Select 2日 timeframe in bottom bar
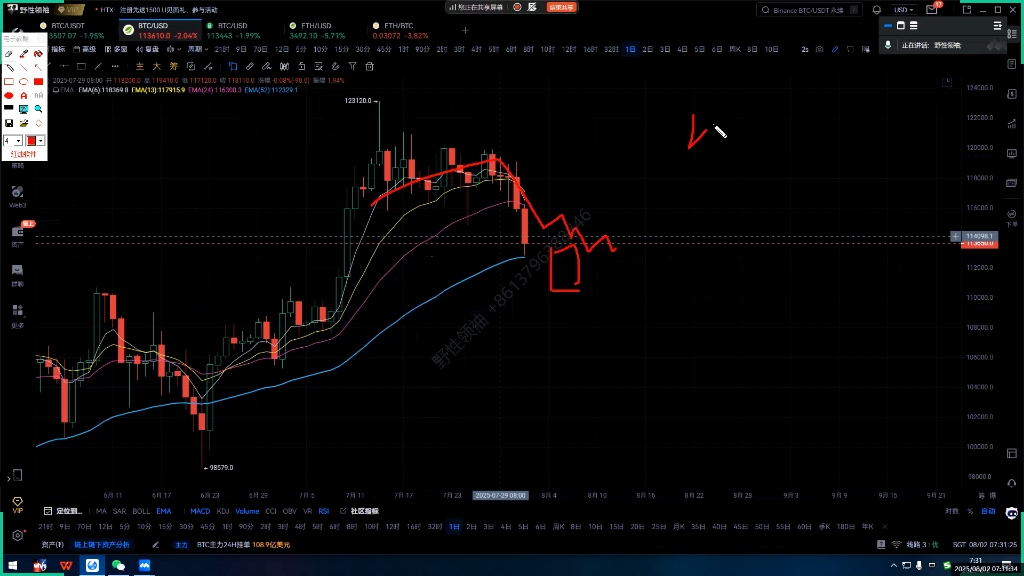The image size is (1024, 576). [x=471, y=526]
